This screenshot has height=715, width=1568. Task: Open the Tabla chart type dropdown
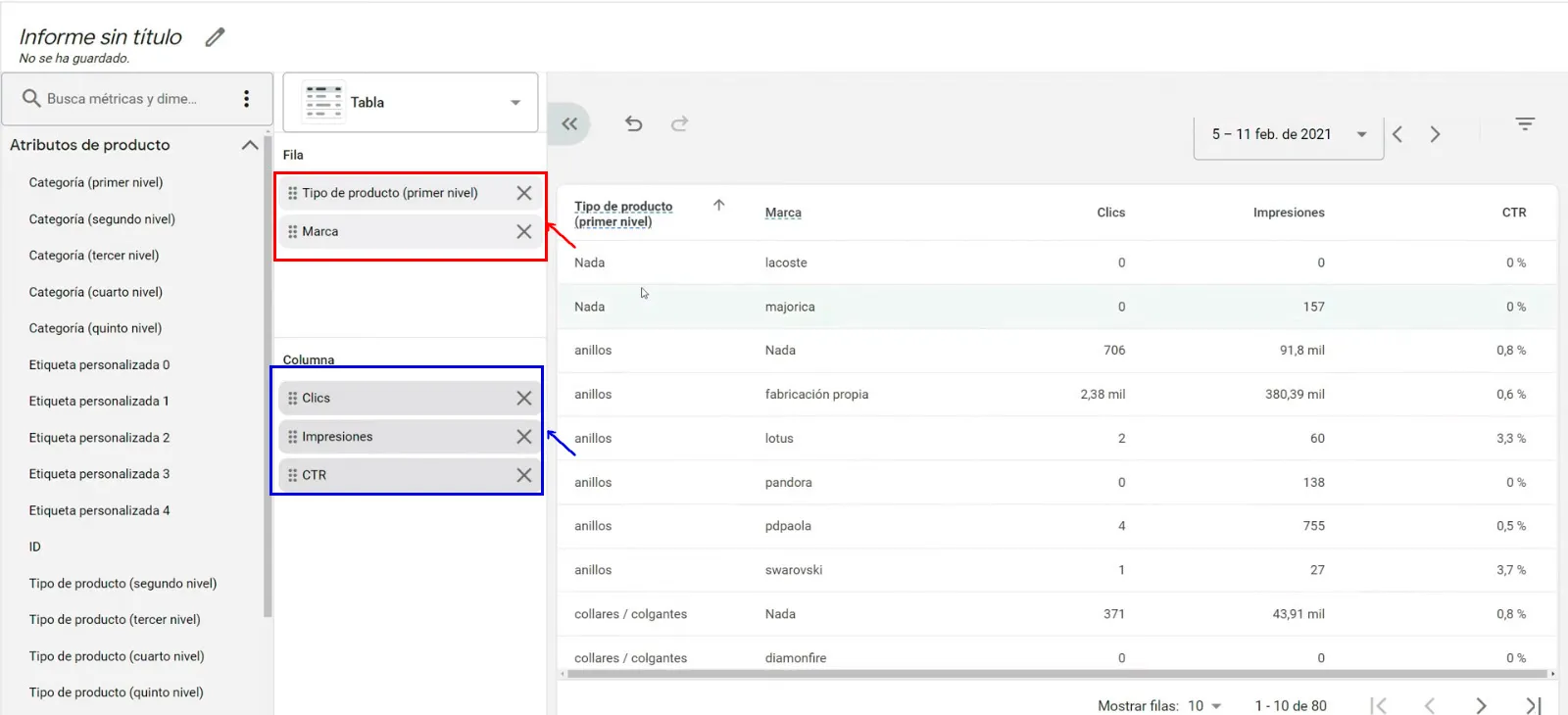point(411,102)
